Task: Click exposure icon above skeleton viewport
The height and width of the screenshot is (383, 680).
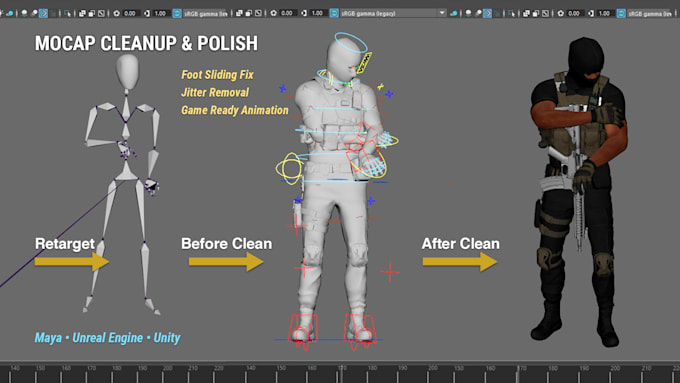Action: [x=117, y=13]
